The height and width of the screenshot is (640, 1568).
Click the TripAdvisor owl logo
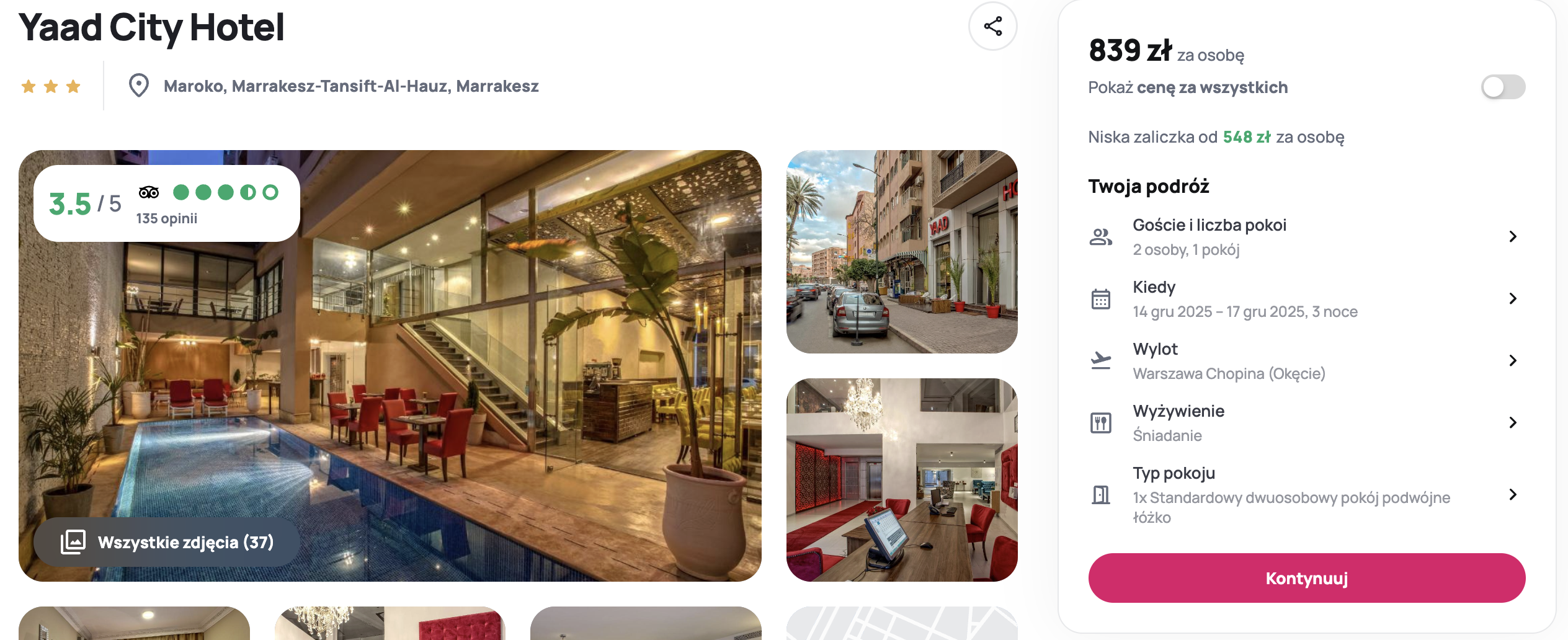[149, 192]
